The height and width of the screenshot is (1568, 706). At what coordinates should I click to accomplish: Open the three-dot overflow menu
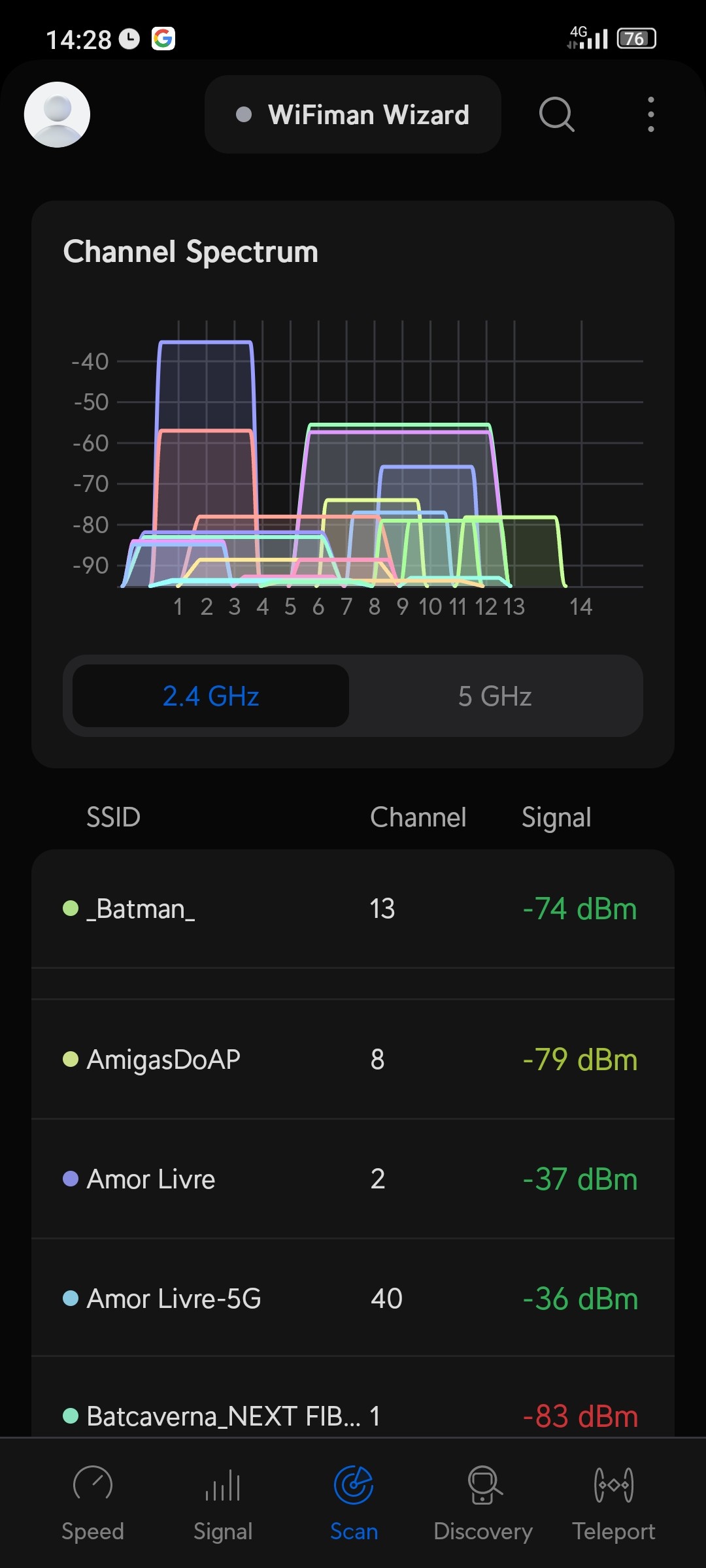(650, 114)
